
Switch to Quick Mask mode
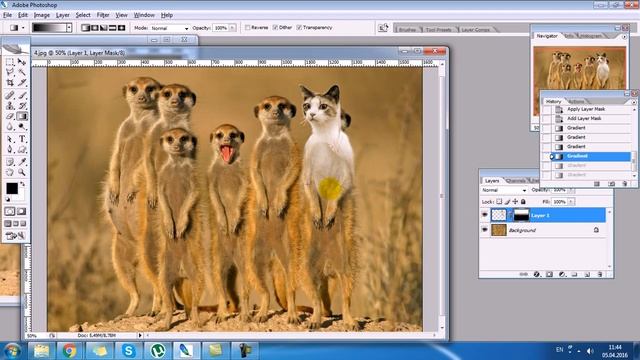(21, 211)
